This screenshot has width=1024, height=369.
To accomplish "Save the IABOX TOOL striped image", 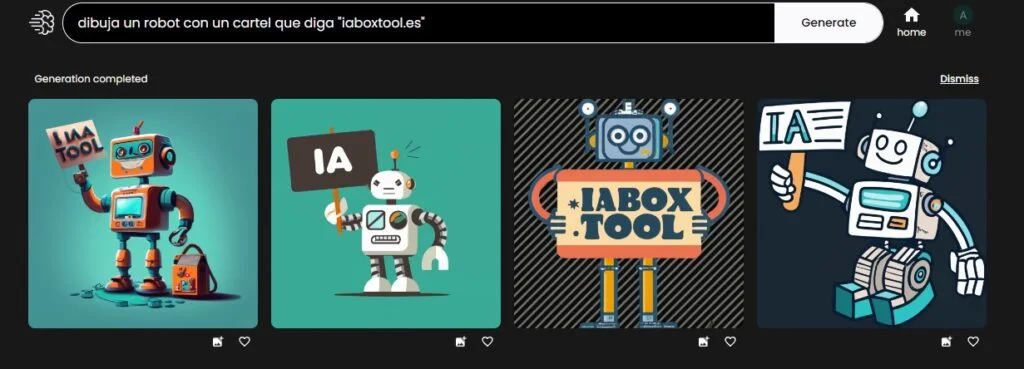I will [x=703, y=342].
